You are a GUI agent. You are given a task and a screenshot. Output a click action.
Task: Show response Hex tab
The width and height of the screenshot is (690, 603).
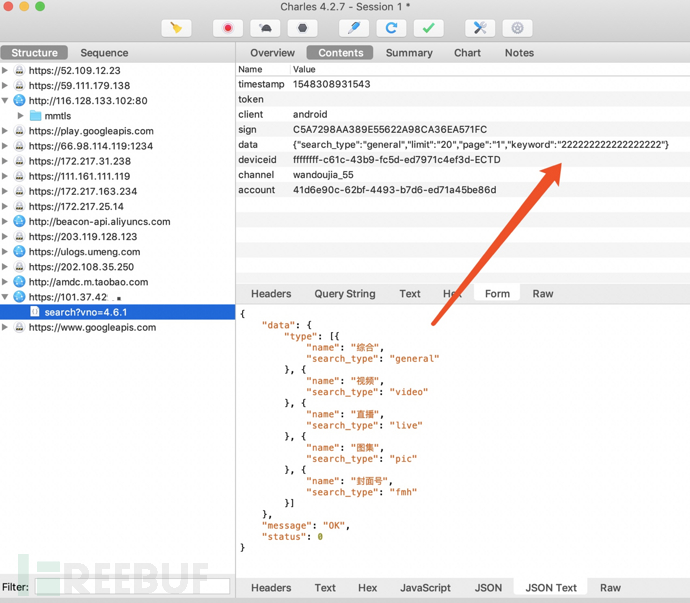[x=367, y=588]
